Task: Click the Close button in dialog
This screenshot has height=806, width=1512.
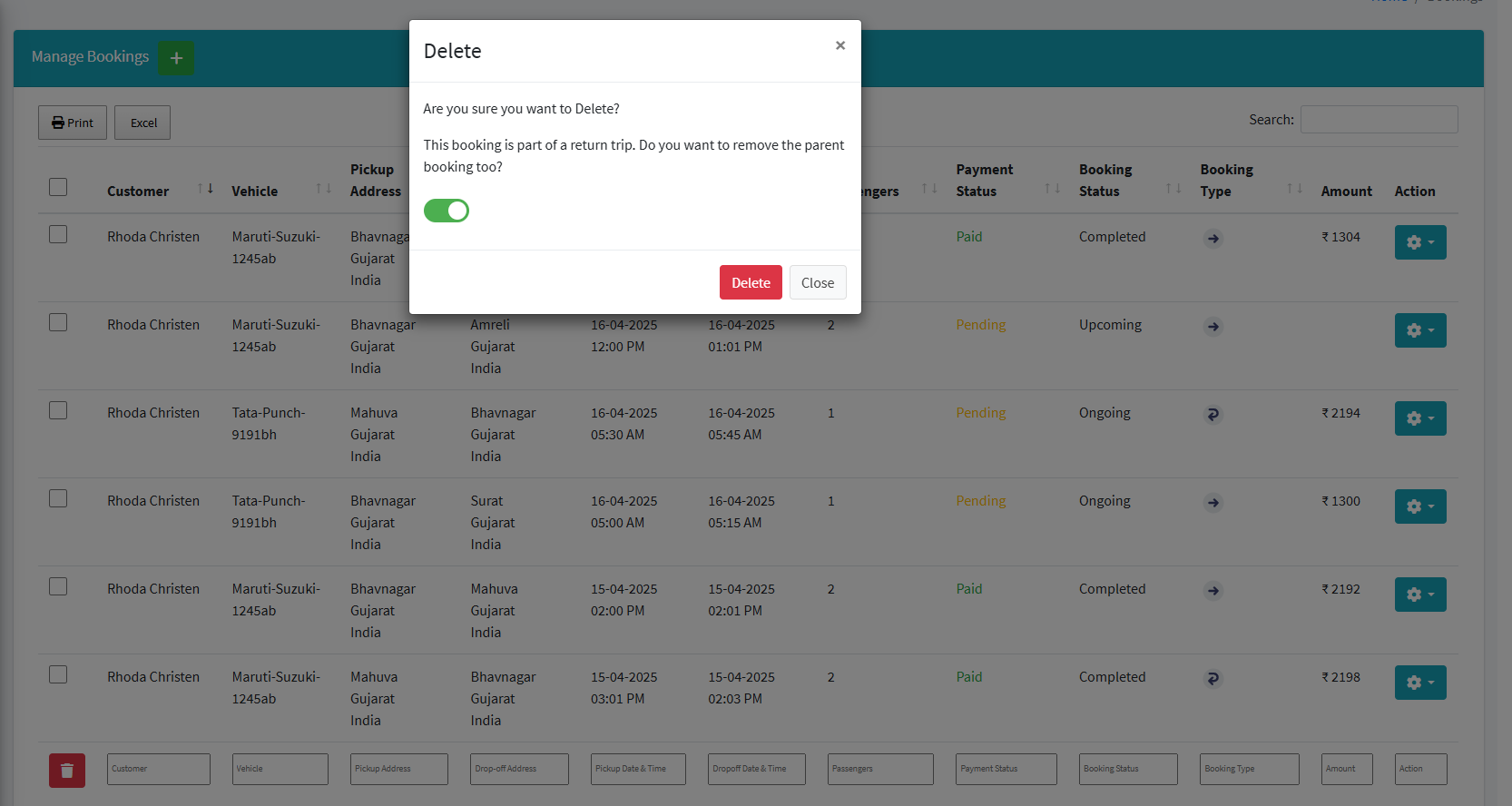Action: (x=817, y=282)
